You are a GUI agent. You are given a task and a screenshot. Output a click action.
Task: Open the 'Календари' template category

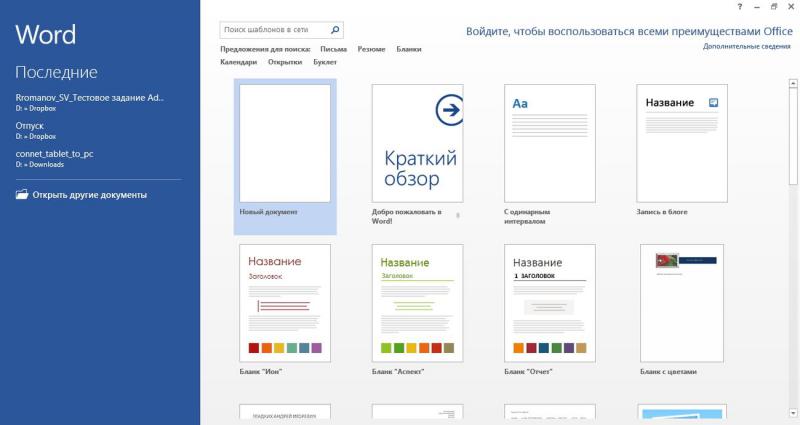point(239,62)
